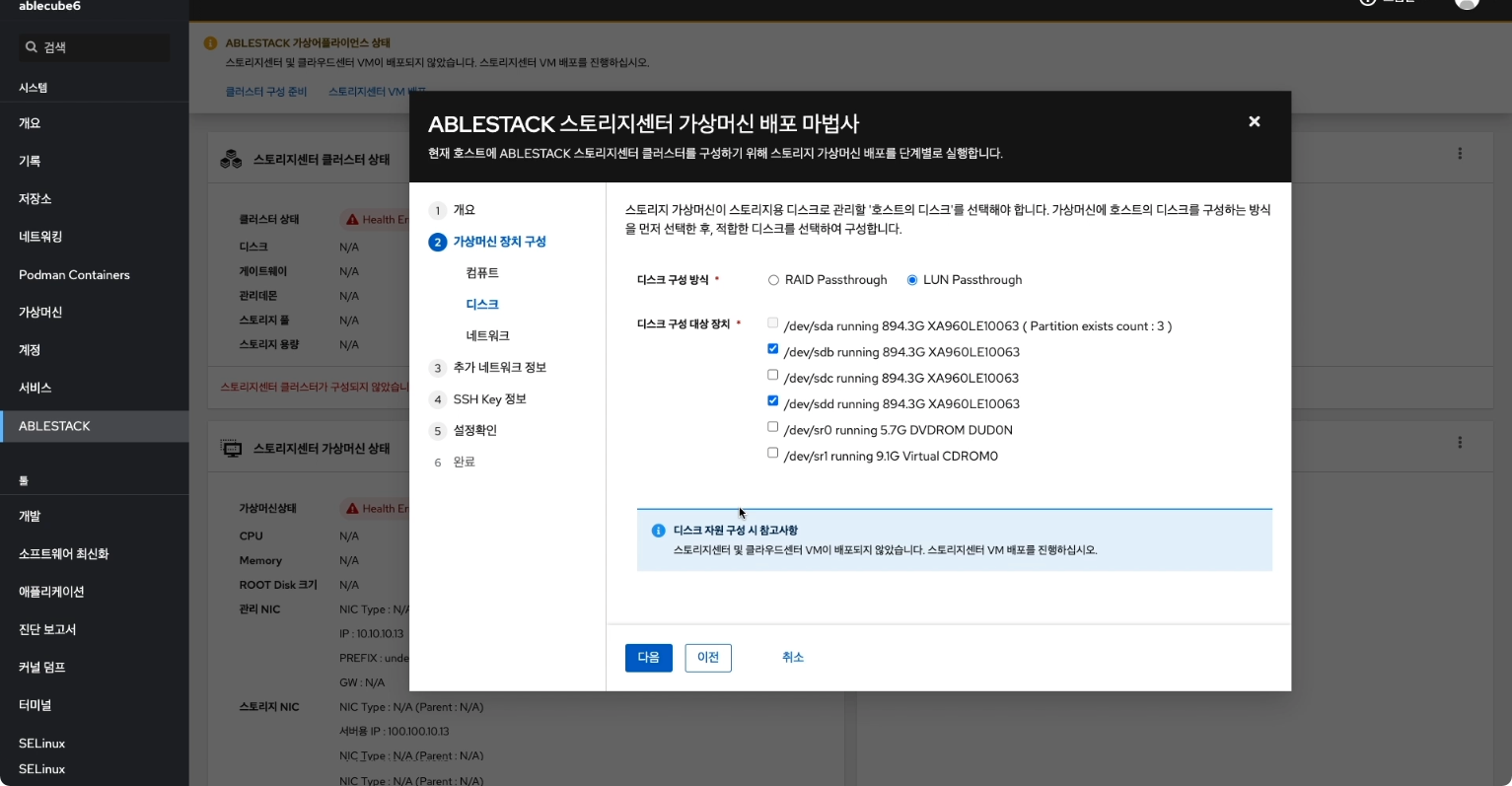Close the deployment wizard with X

coord(1255,121)
